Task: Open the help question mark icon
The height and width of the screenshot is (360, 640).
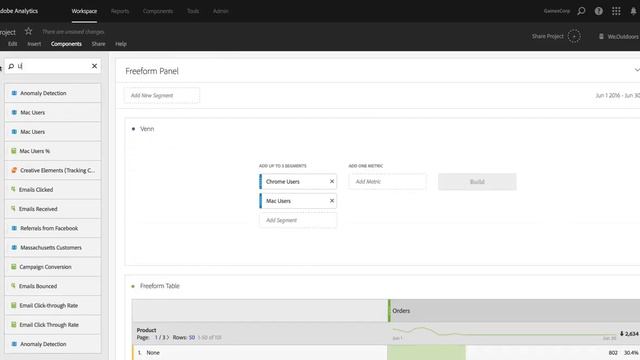Action: tap(598, 11)
